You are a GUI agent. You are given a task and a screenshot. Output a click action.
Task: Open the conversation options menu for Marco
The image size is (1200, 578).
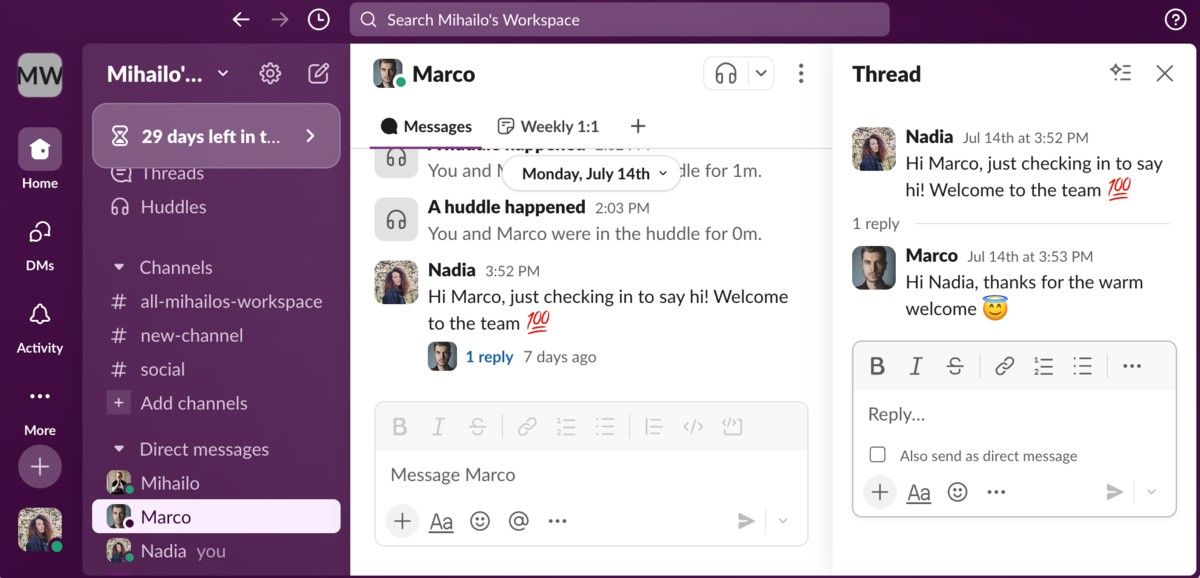point(800,73)
